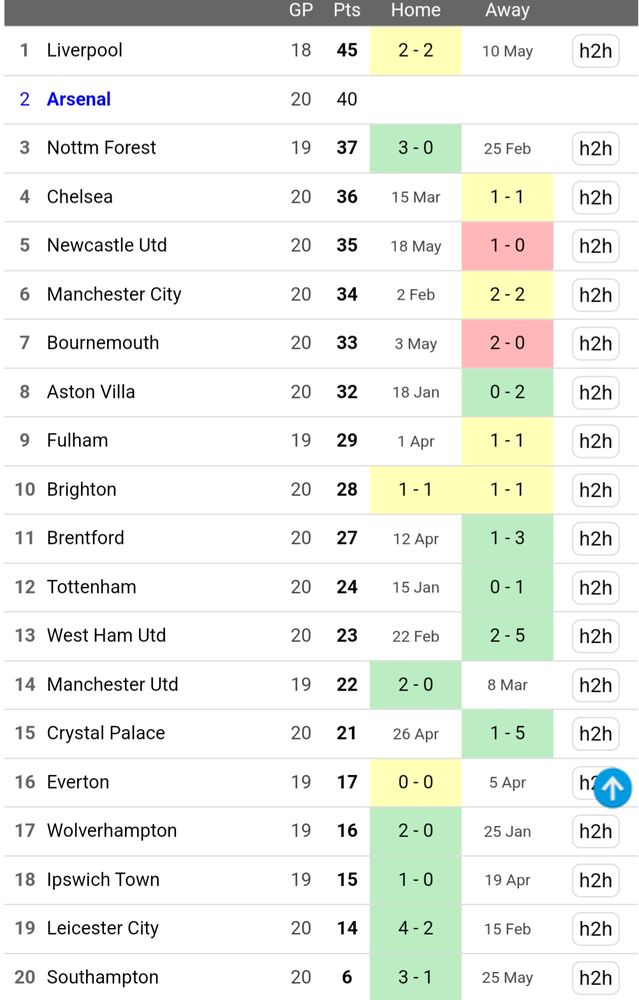
Task: Open h2h for Liverpool row
Action: click(x=595, y=51)
